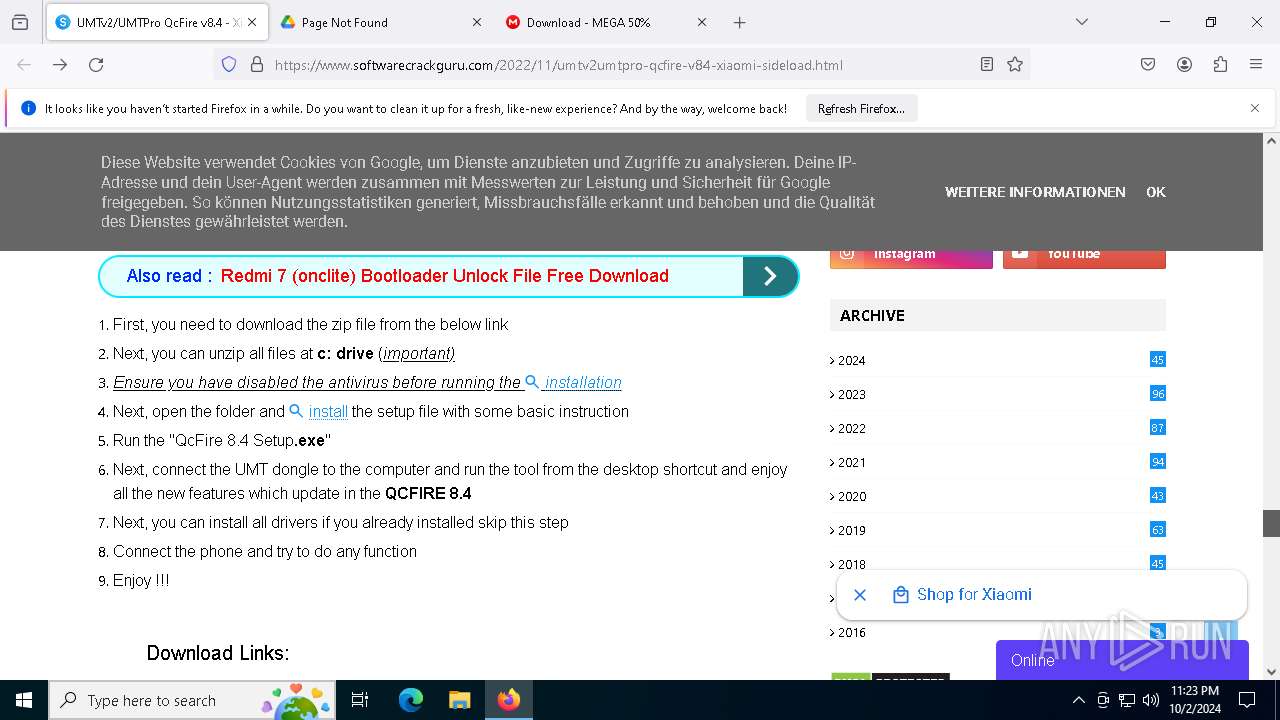
Task: Open Firefox application hamburger menu
Action: (1256, 64)
